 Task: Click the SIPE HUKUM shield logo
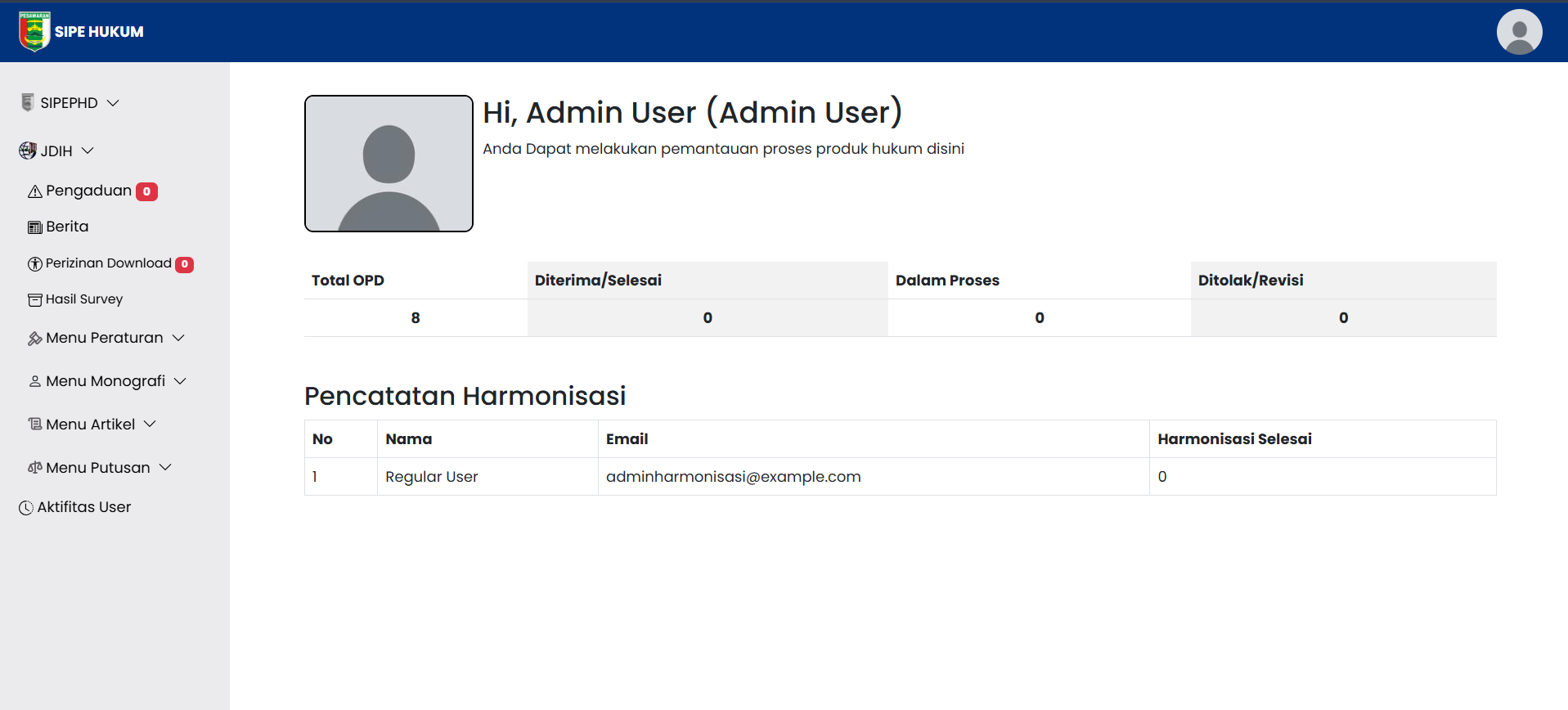34,32
